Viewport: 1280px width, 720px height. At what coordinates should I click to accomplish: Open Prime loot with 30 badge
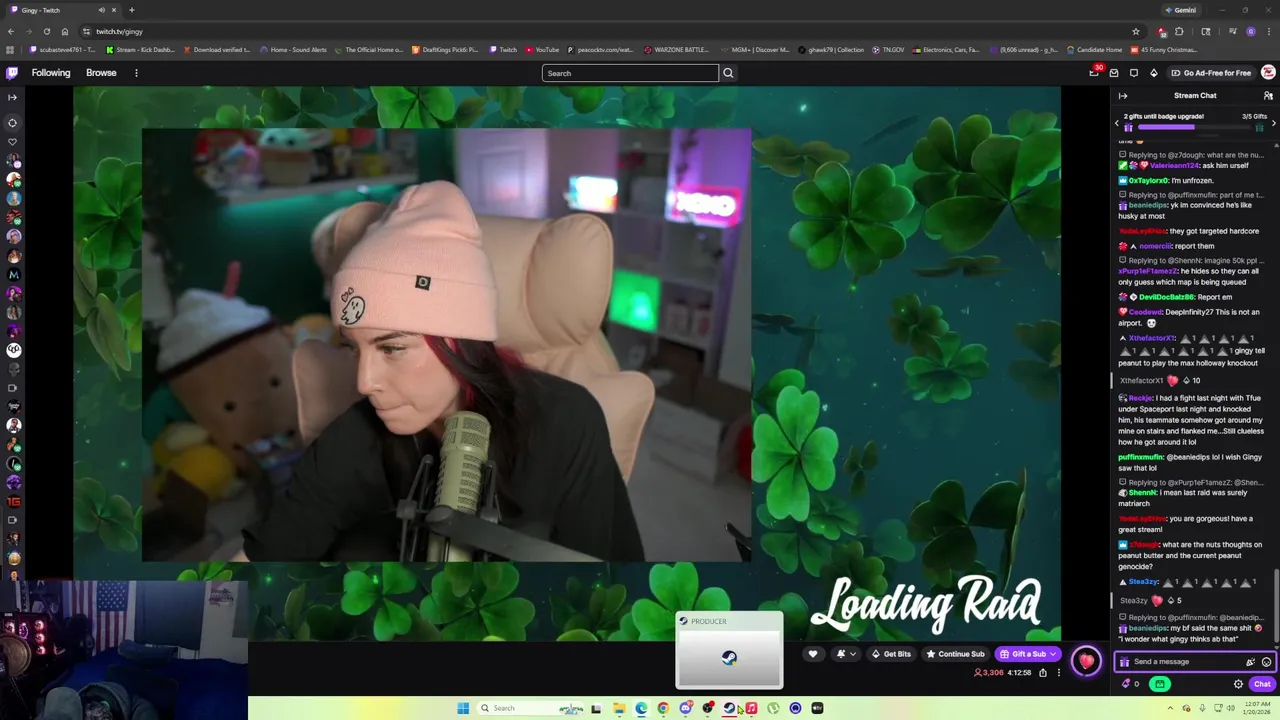1094,72
